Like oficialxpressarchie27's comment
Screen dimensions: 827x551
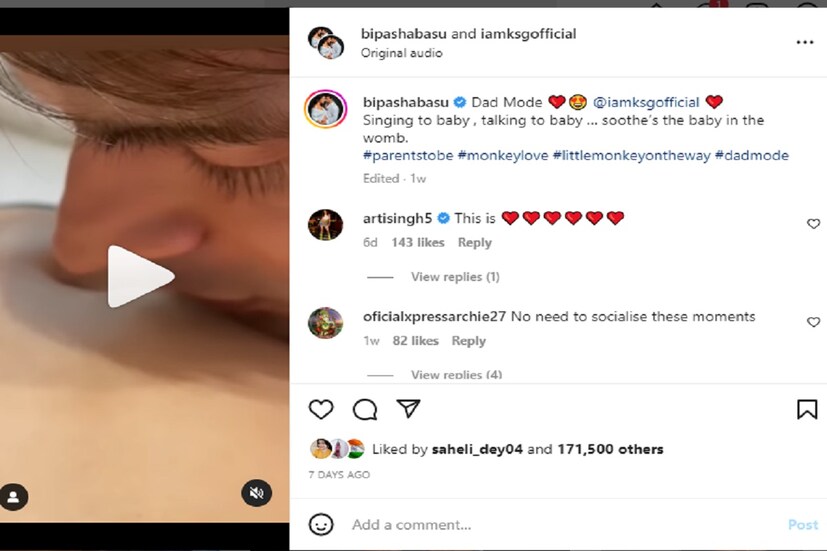click(813, 322)
